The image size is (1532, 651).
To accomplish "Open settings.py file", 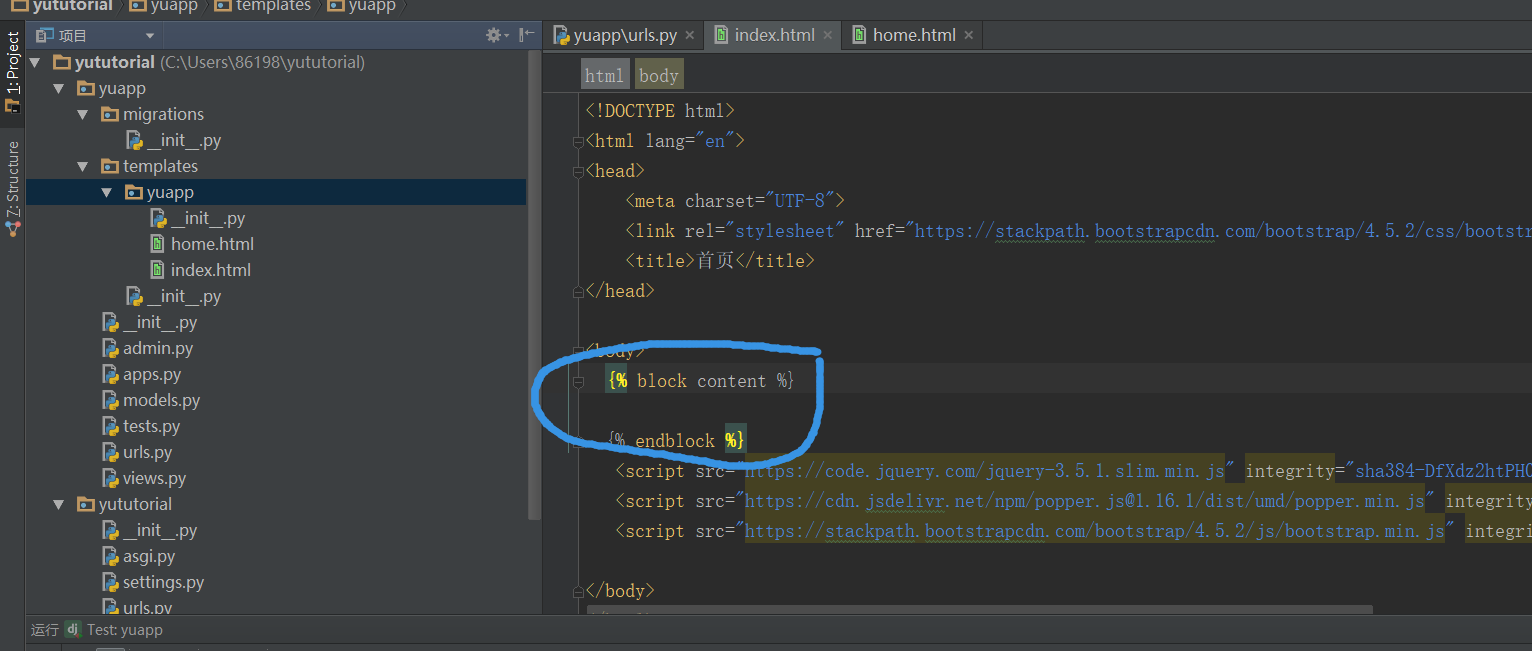I will click(163, 582).
